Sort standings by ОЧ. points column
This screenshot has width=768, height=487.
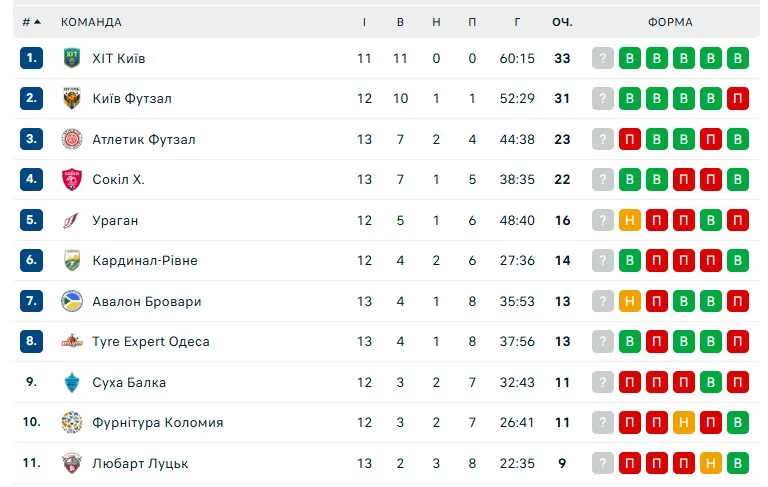(562, 22)
